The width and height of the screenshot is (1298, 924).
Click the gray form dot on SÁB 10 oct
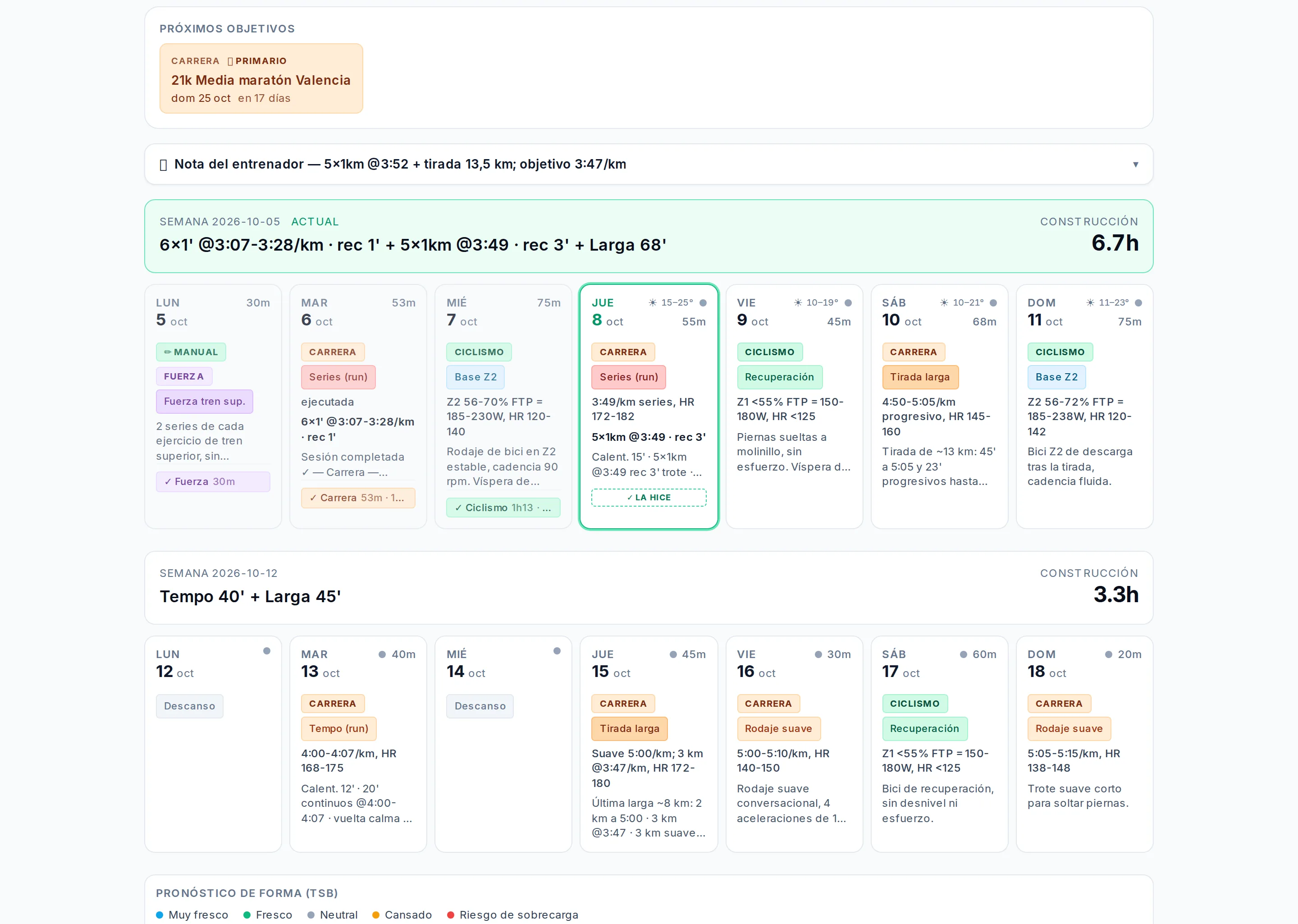point(993,303)
